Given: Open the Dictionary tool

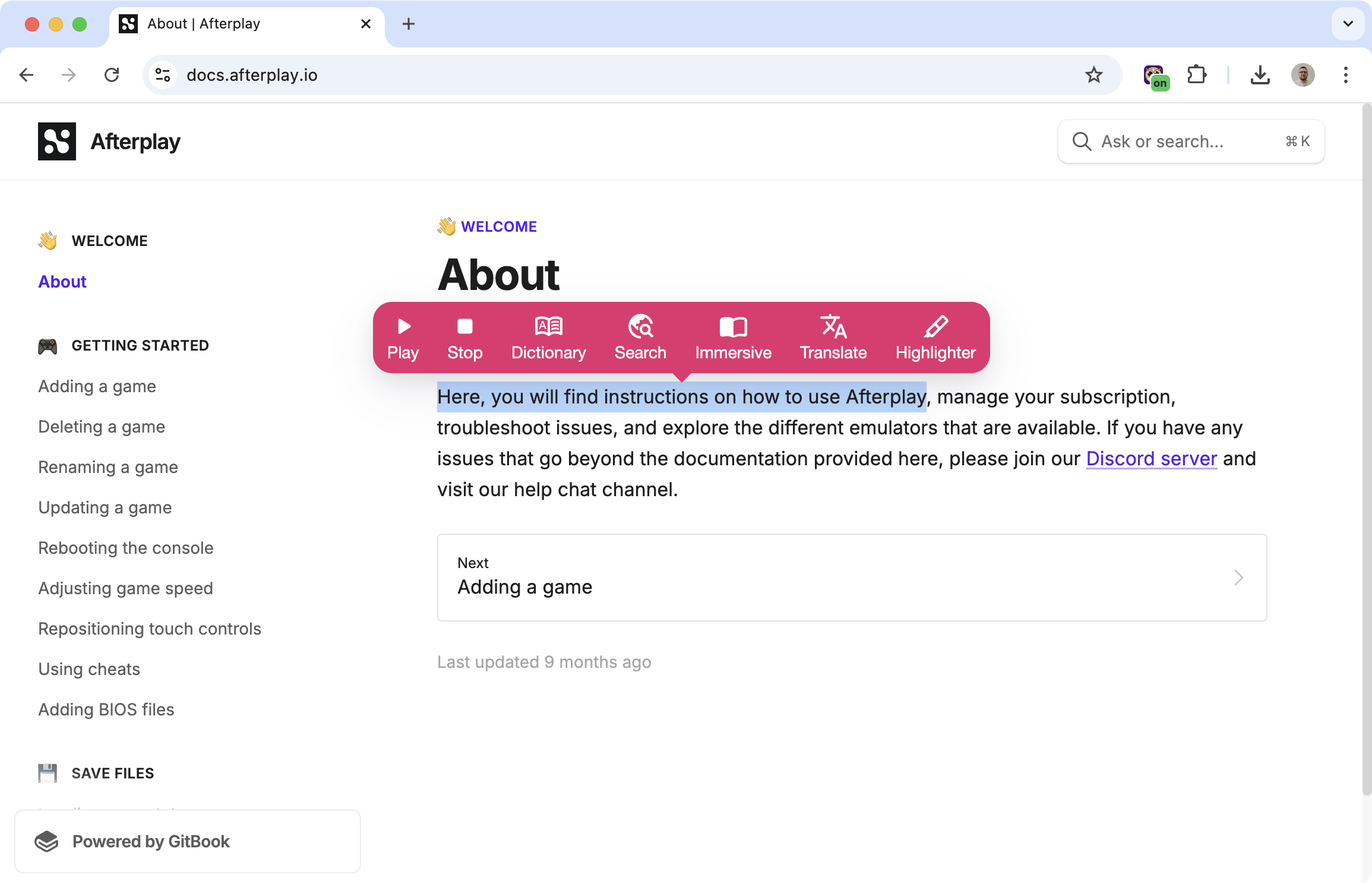Looking at the screenshot, I should click(x=548, y=338).
